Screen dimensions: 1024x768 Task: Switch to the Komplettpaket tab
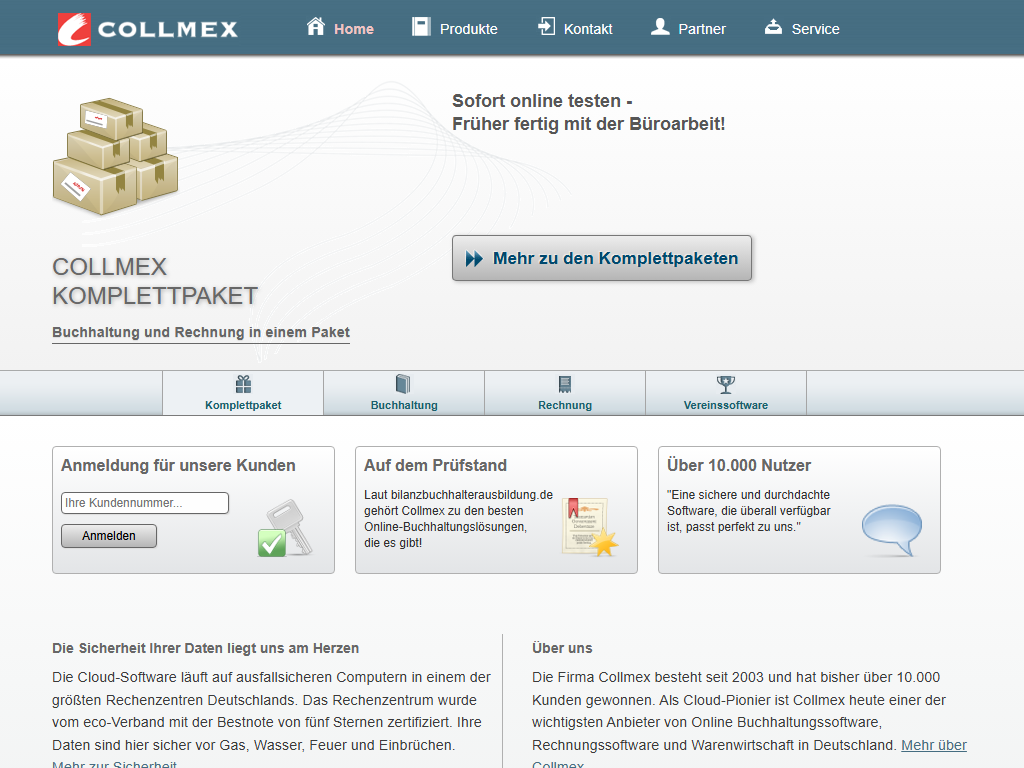click(243, 393)
